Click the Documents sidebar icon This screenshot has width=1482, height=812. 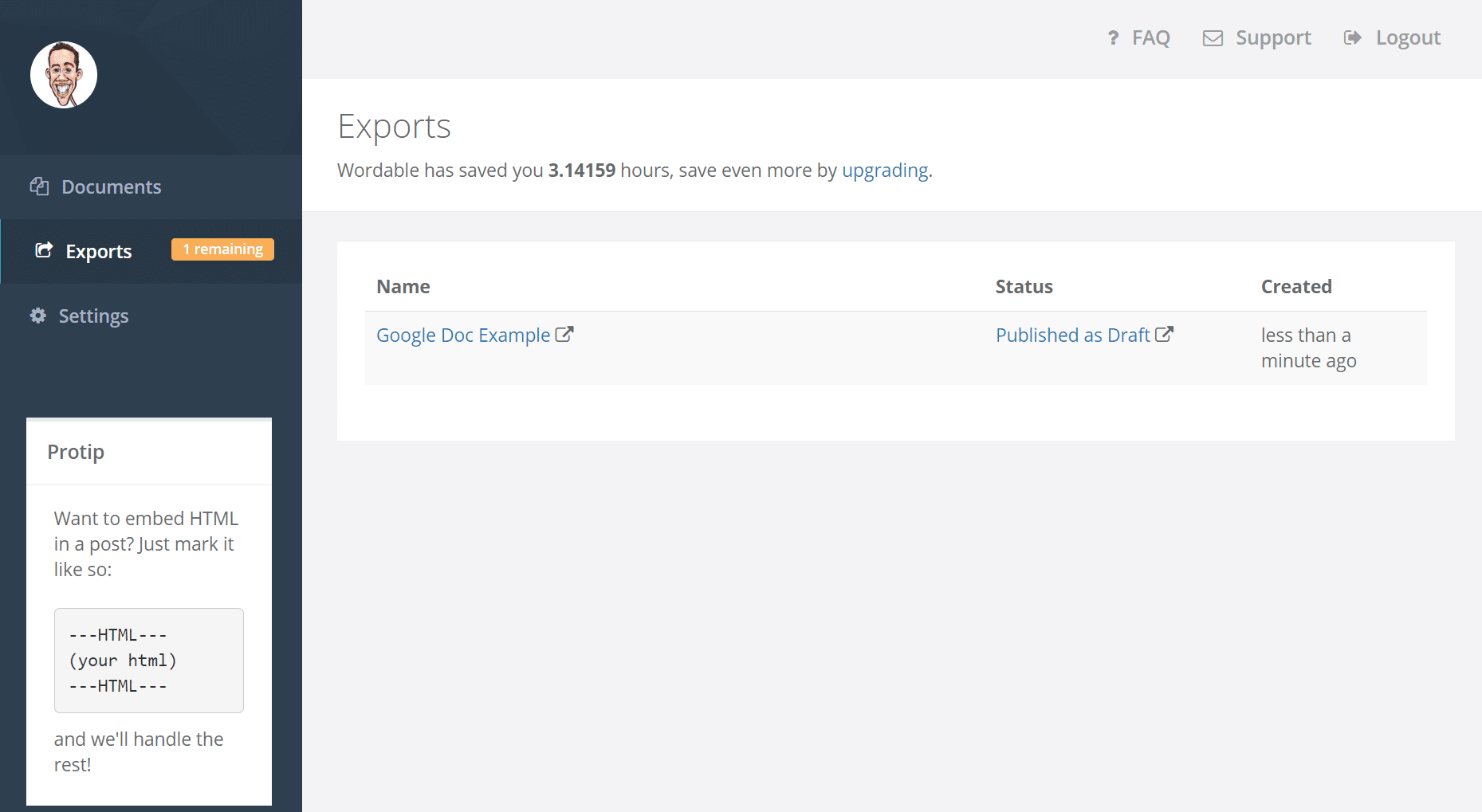coord(39,186)
